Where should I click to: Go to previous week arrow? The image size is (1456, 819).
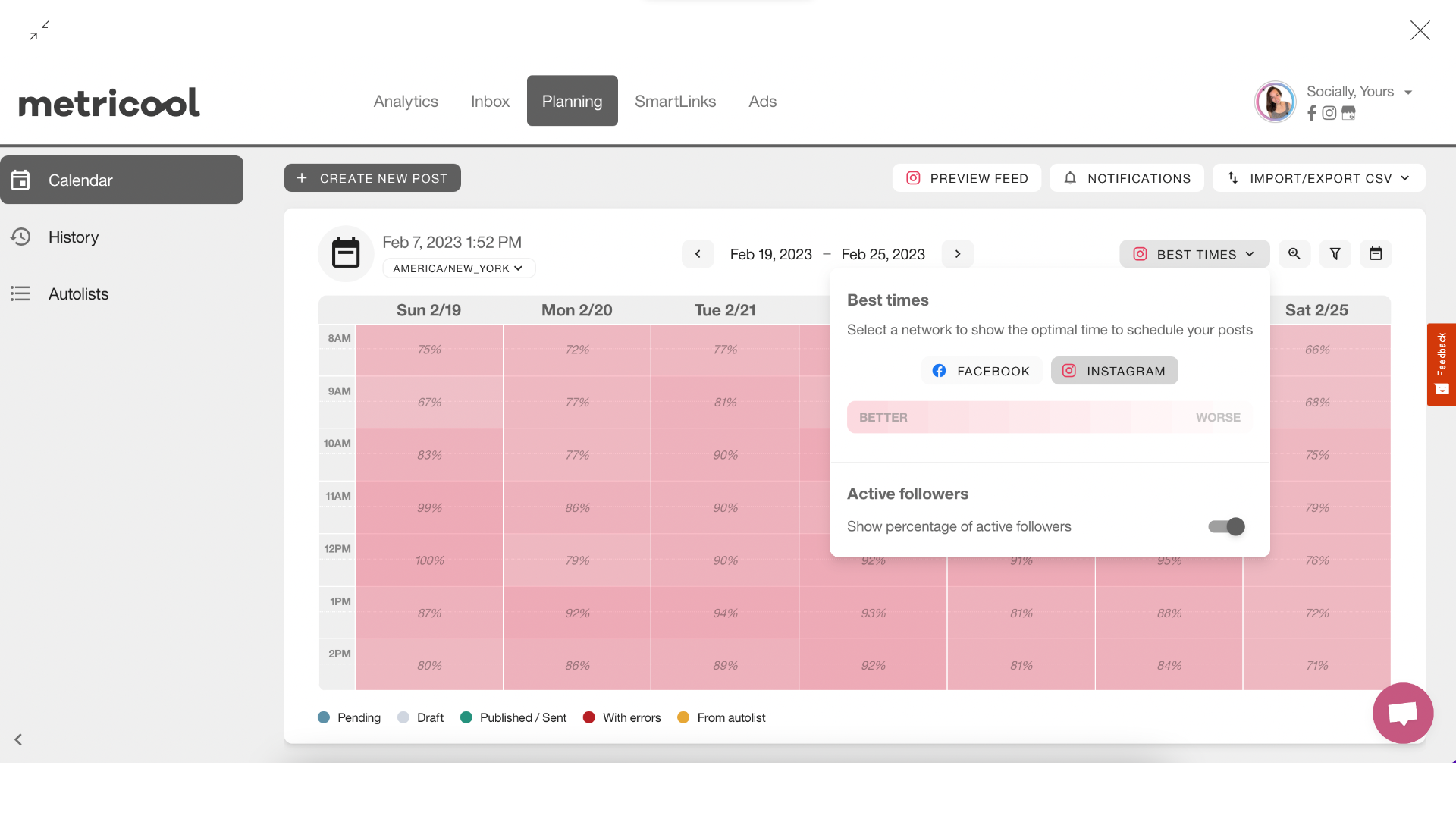click(x=698, y=254)
